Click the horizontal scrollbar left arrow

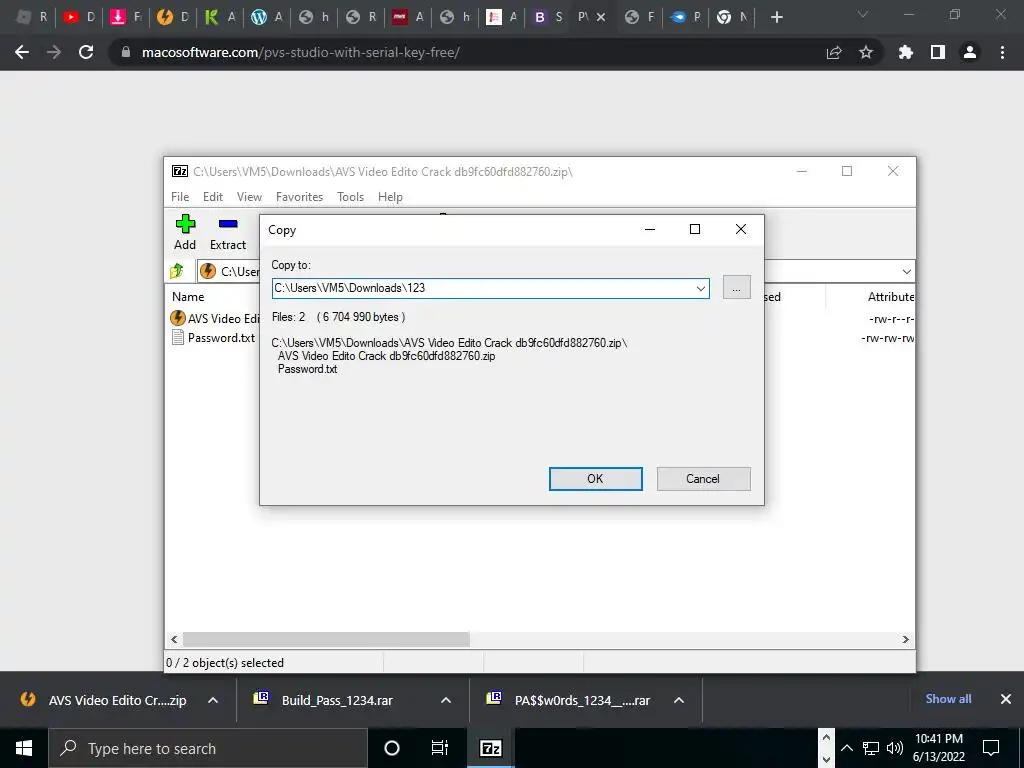click(x=174, y=639)
